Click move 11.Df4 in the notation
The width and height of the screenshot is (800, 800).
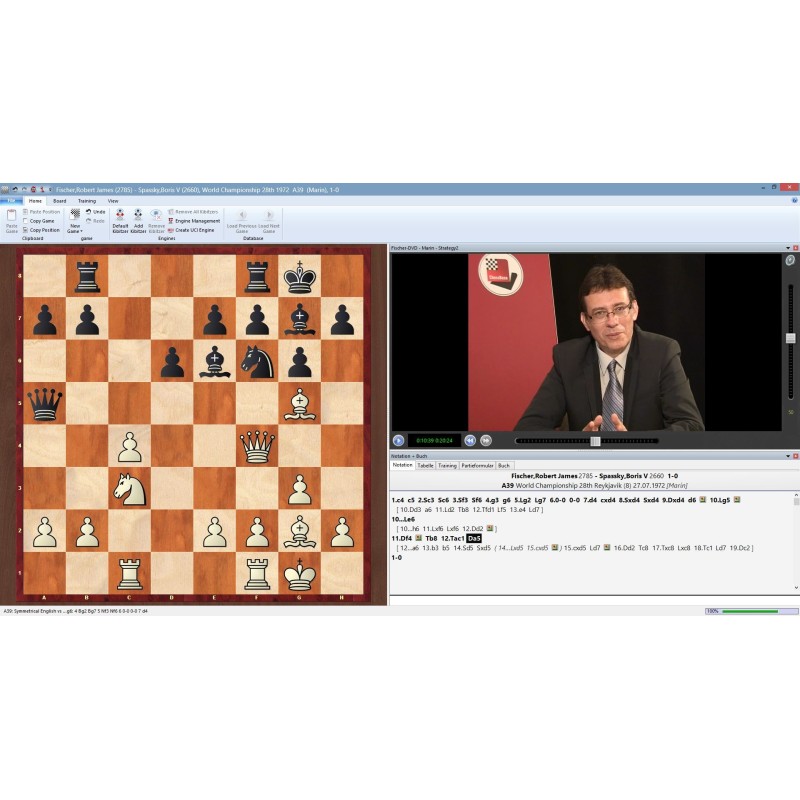pos(402,538)
